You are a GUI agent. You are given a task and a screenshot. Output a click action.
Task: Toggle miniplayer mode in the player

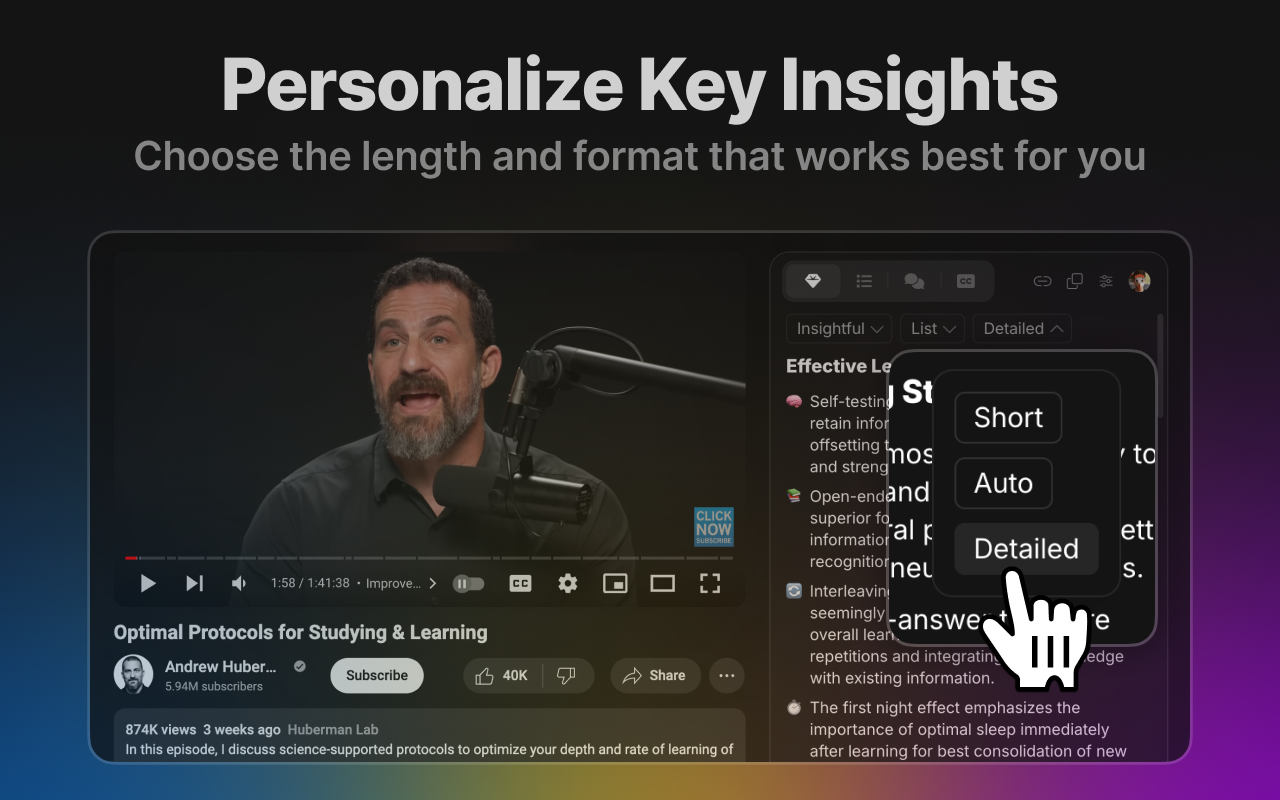click(615, 583)
